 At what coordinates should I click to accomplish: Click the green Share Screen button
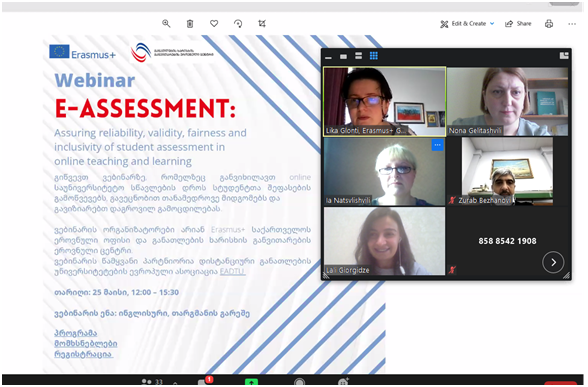point(251,382)
